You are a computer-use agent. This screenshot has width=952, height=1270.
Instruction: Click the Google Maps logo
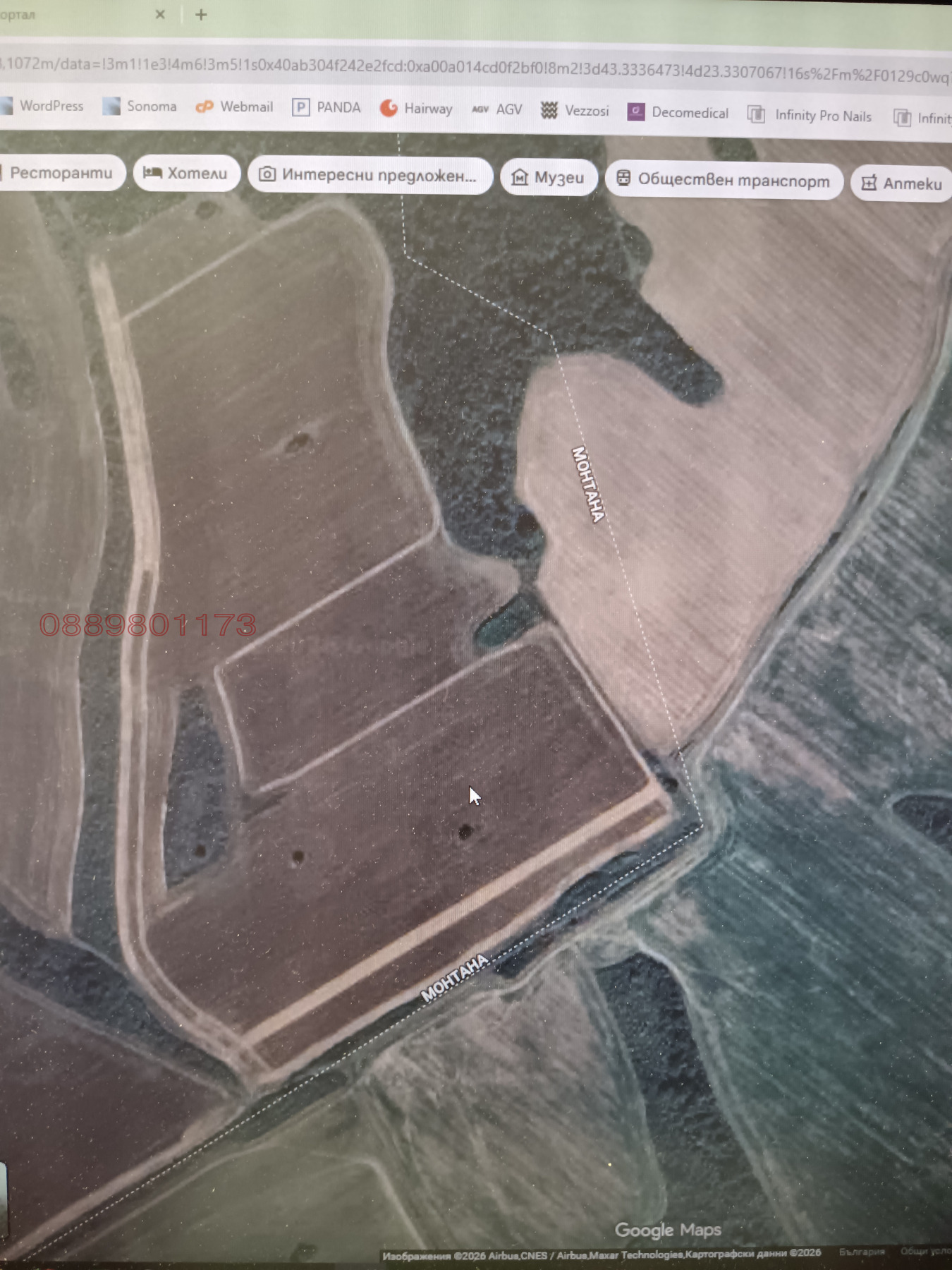(x=667, y=1230)
